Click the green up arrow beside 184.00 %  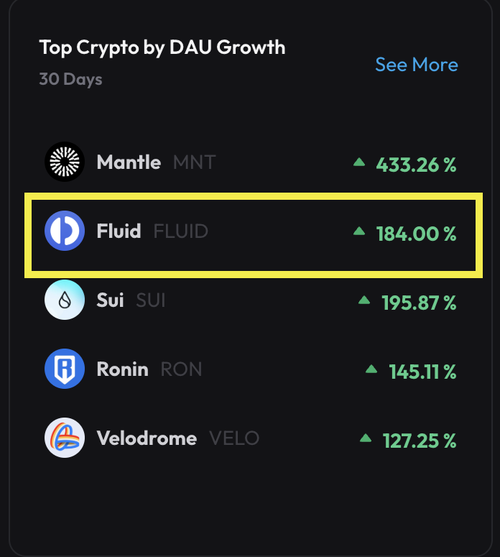[359, 231]
